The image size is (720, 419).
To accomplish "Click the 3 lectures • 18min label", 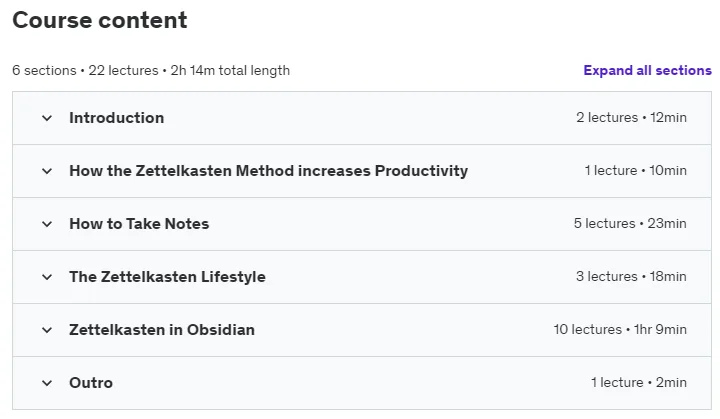I will (x=631, y=277).
